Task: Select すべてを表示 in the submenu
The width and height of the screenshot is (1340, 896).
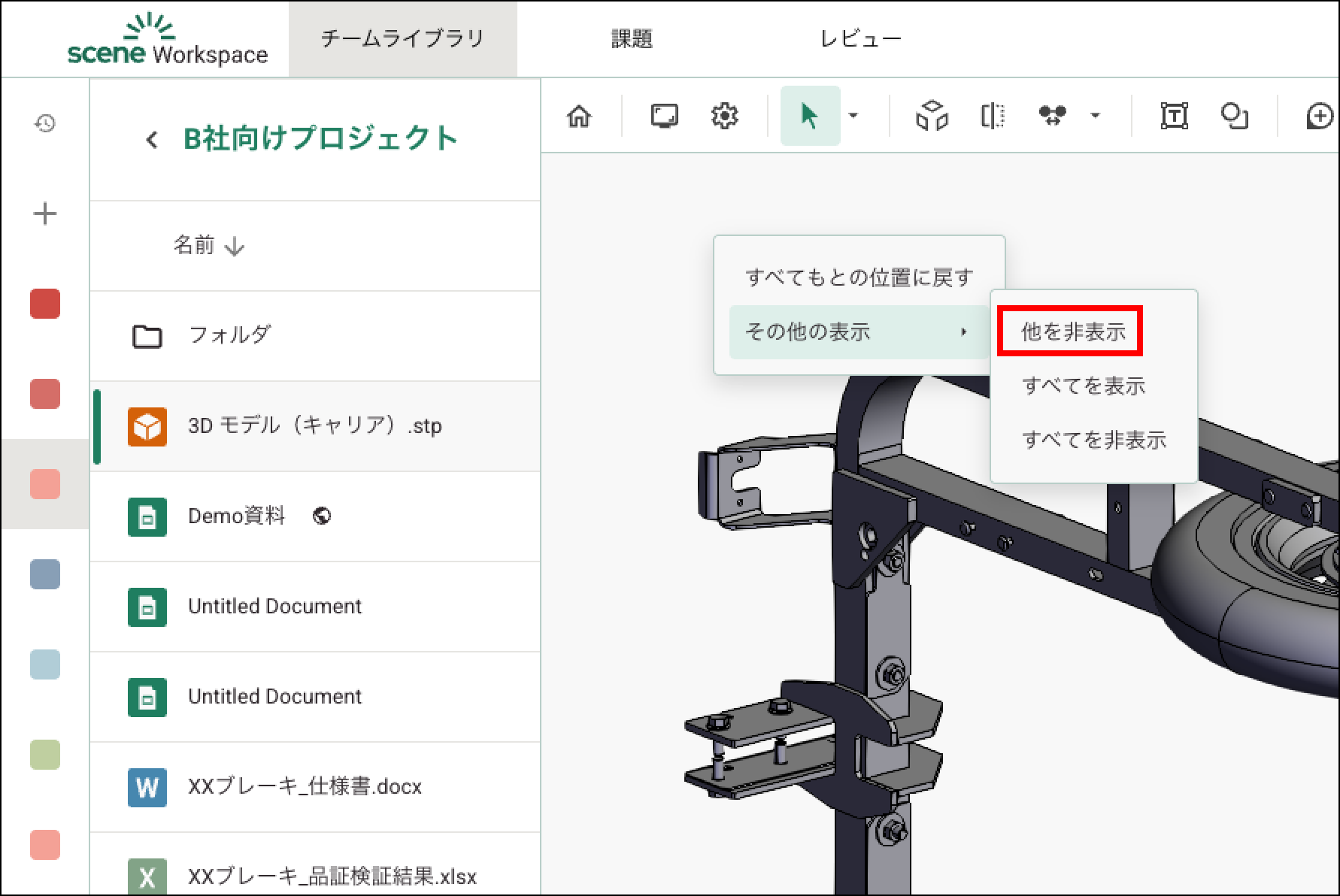Action: [1083, 386]
